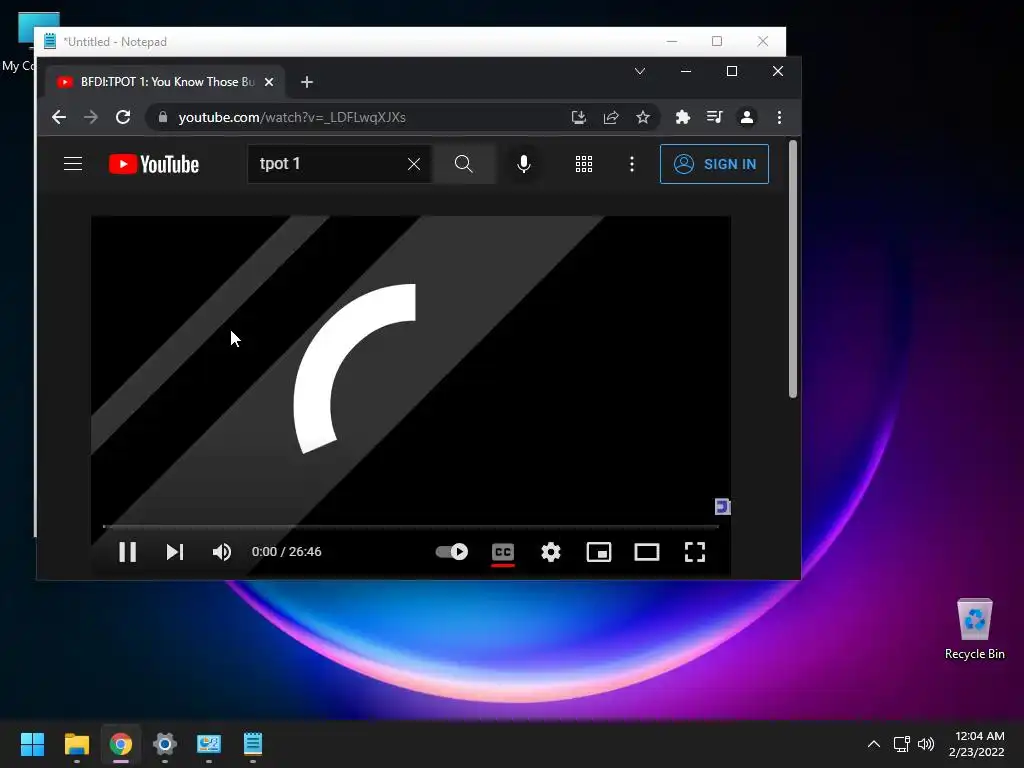Open video settings gear in player

pos(551,552)
